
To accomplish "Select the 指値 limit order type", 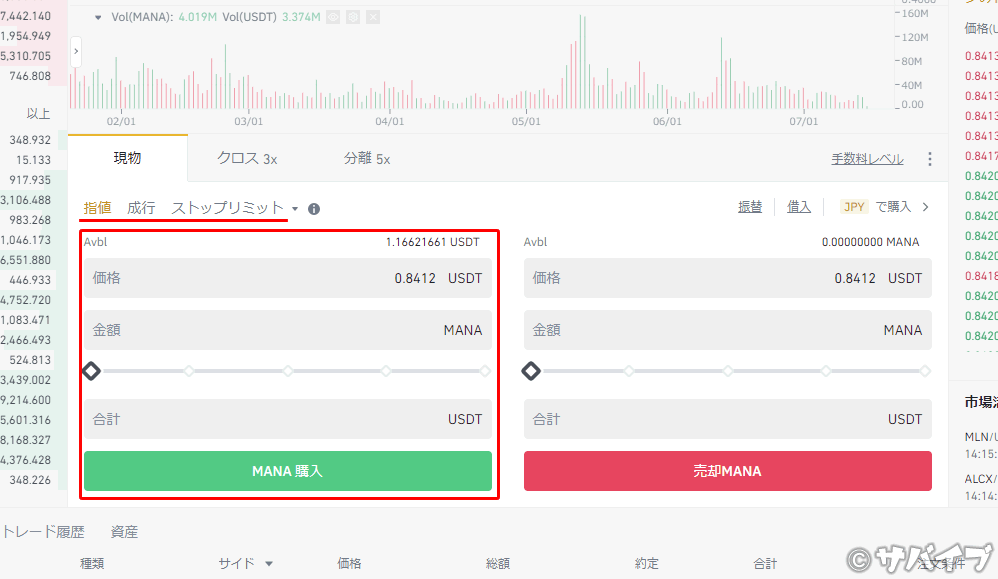I will click(97, 207).
